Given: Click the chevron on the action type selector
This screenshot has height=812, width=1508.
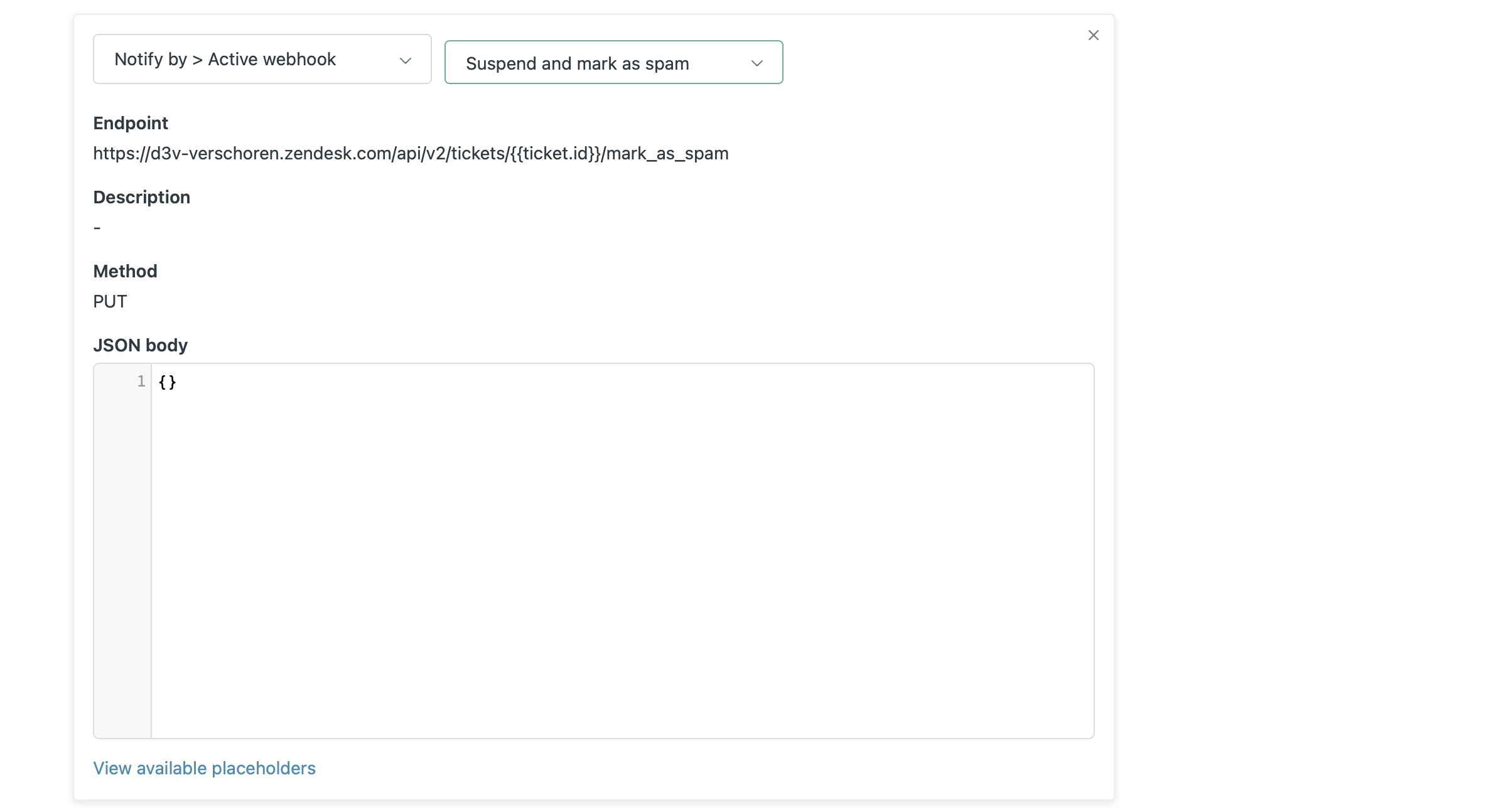Looking at the screenshot, I should point(404,60).
